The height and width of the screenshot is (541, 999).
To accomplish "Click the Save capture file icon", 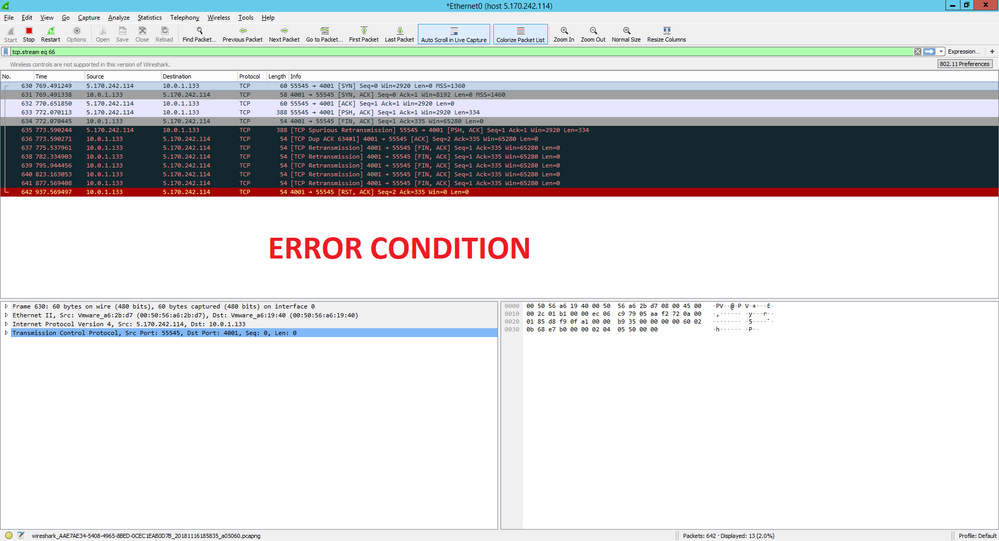I will [x=122, y=34].
